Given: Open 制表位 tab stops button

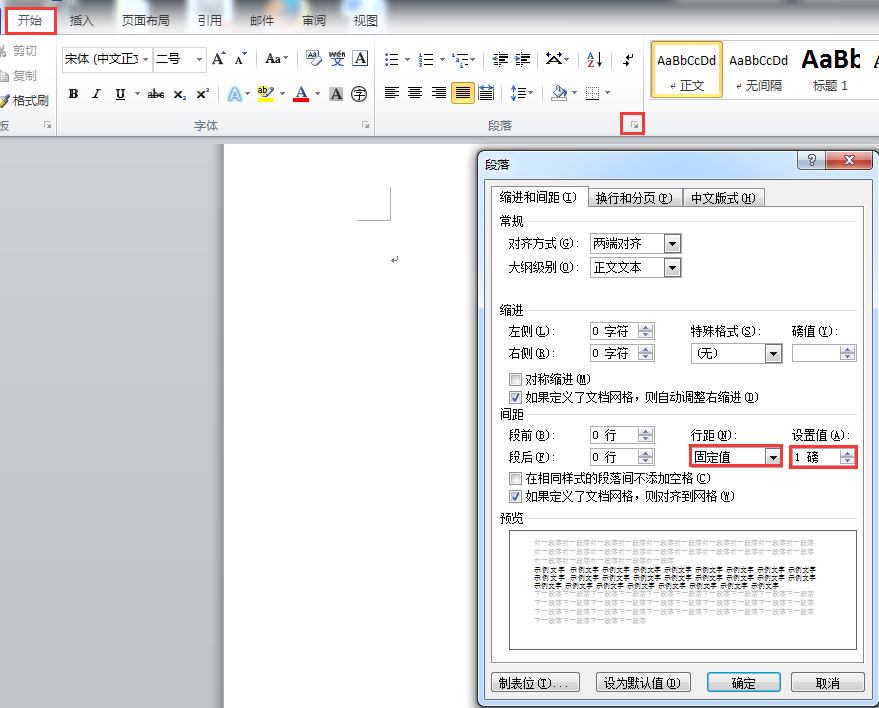Looking at the screenshot, I should pos(535,683).
